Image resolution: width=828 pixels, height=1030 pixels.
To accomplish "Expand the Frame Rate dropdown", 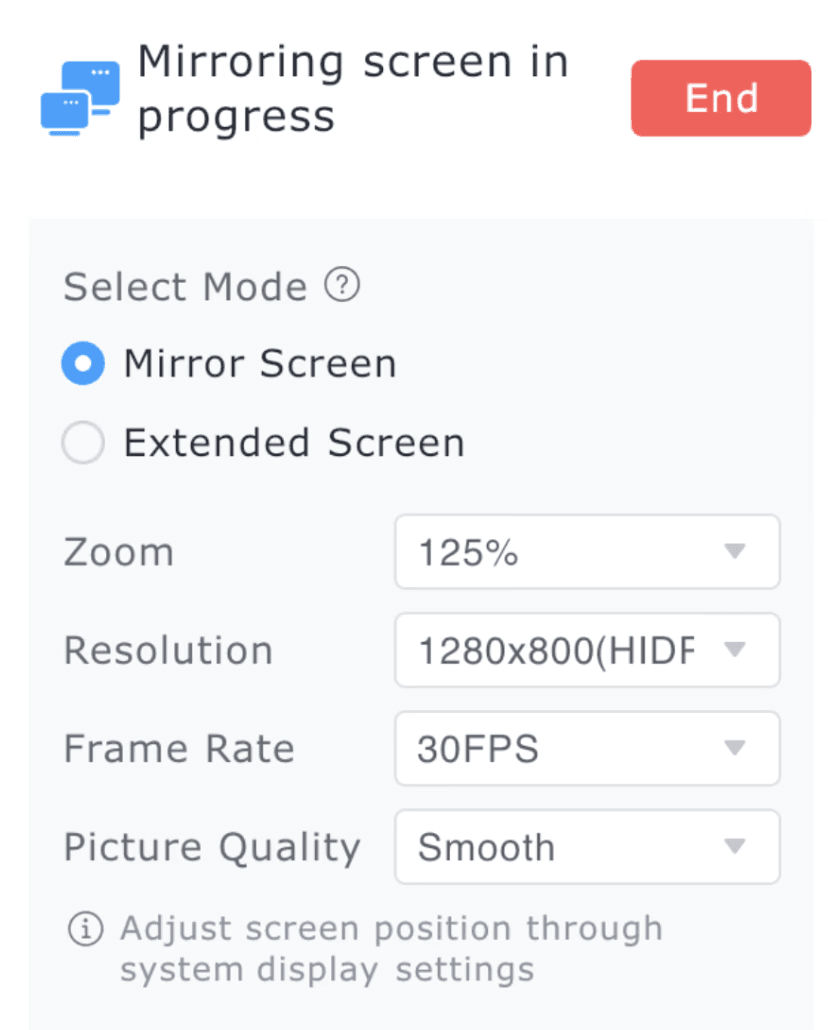I will click(x=587, y=748).
